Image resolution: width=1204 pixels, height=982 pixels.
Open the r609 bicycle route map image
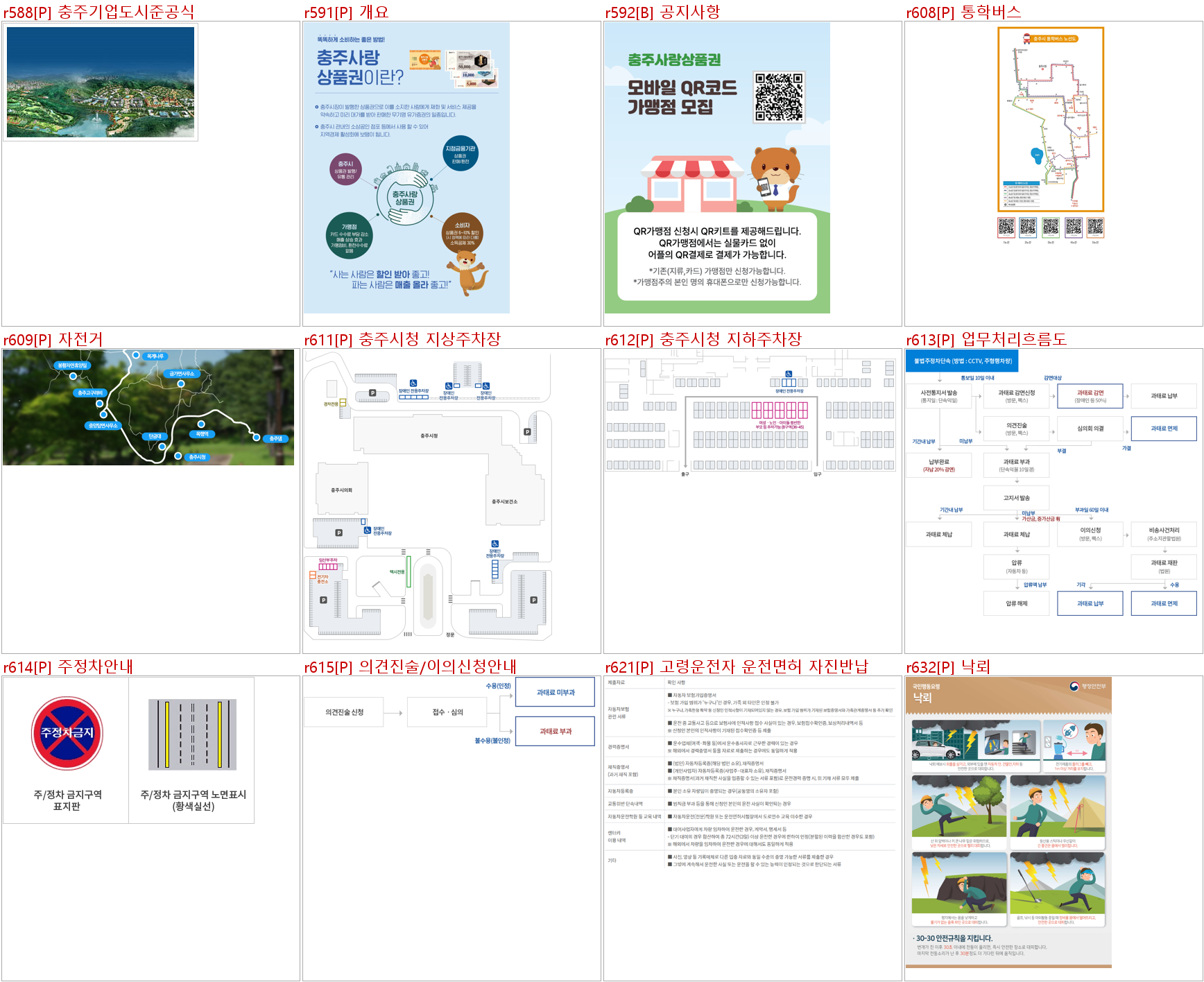click(148, 407)
